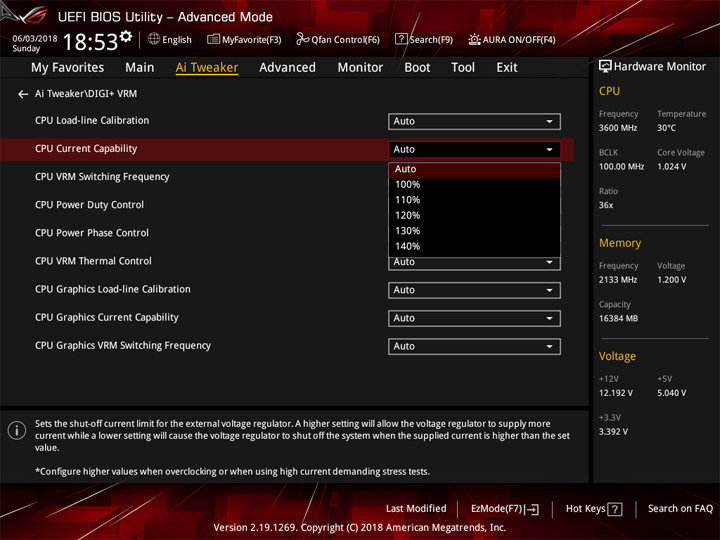The height and width of the screenshot is (540, 720).
Task: Click the 2133 MHz memory frequency
Action: tap(618, 280)
